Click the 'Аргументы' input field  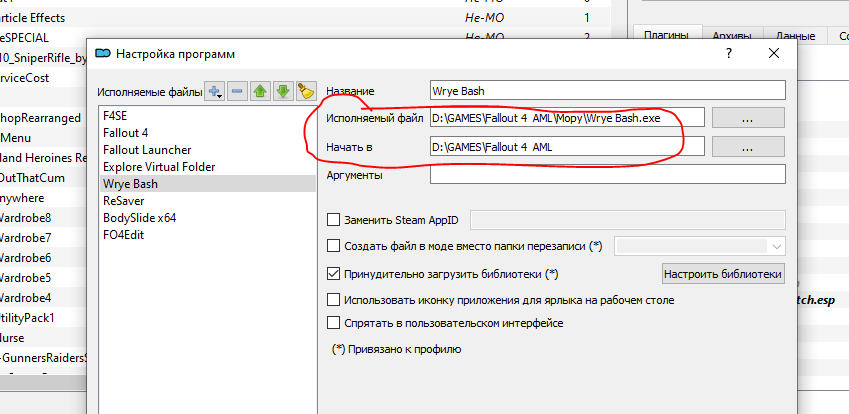[x=607, y=175]
